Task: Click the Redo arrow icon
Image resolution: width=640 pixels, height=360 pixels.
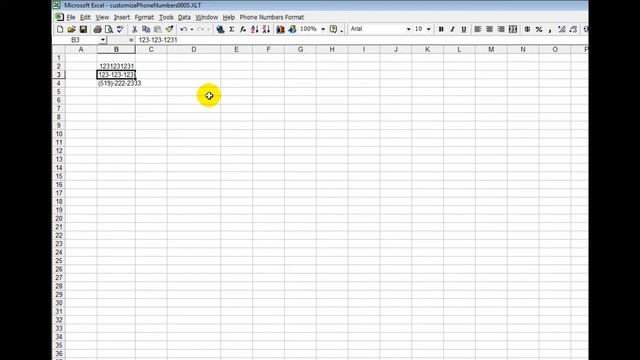Action: point(201,29)
